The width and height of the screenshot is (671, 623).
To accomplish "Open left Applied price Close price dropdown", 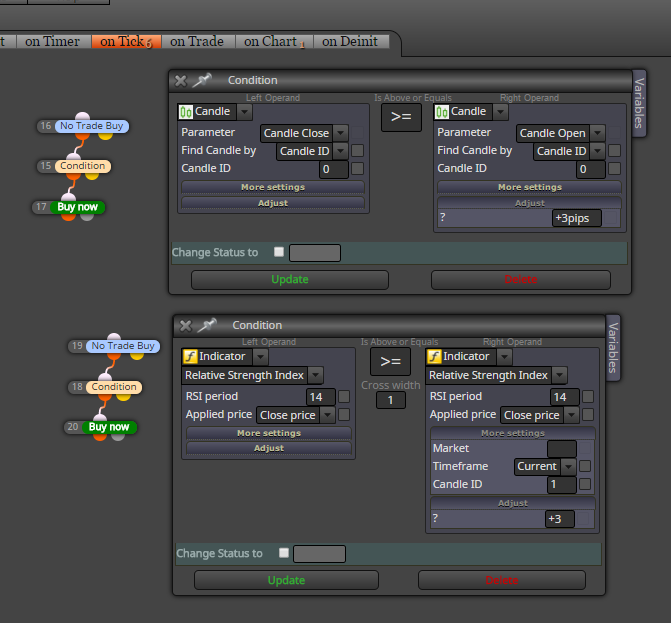I will tap(328, 415).
